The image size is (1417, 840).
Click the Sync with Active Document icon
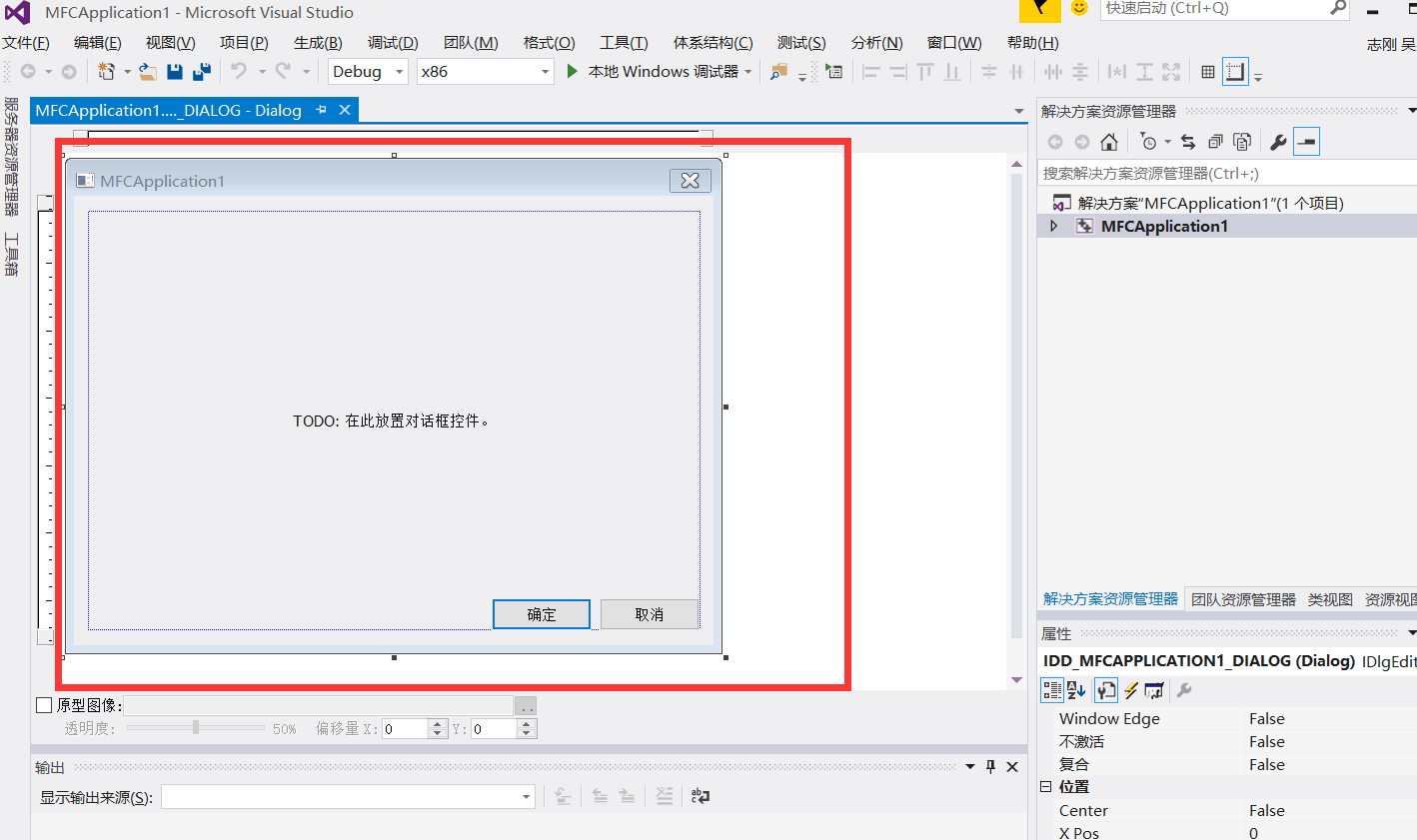click(x=1188, y=142)
